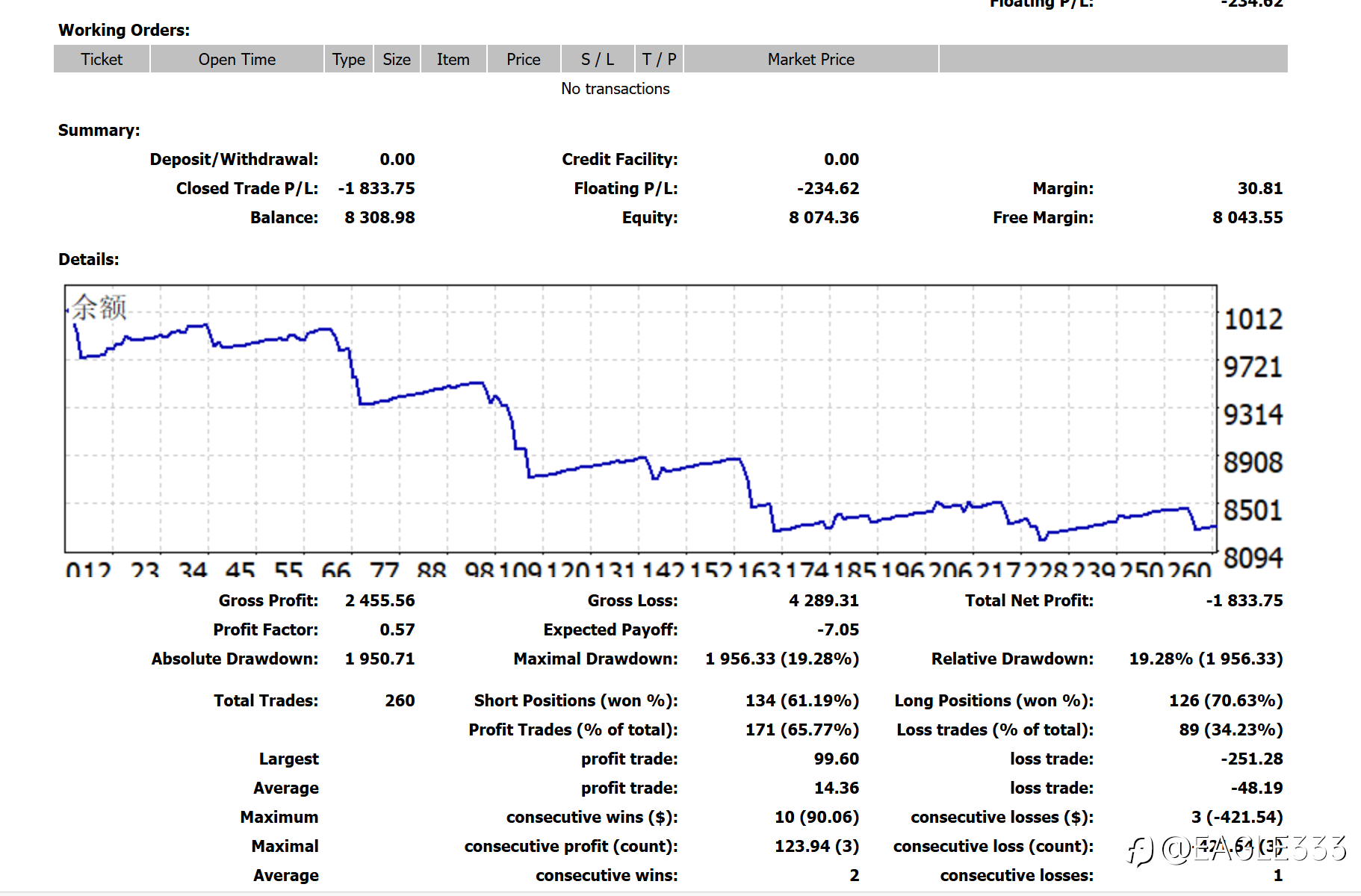Click the Free Margin value 8 043.55

[1247, 217]
